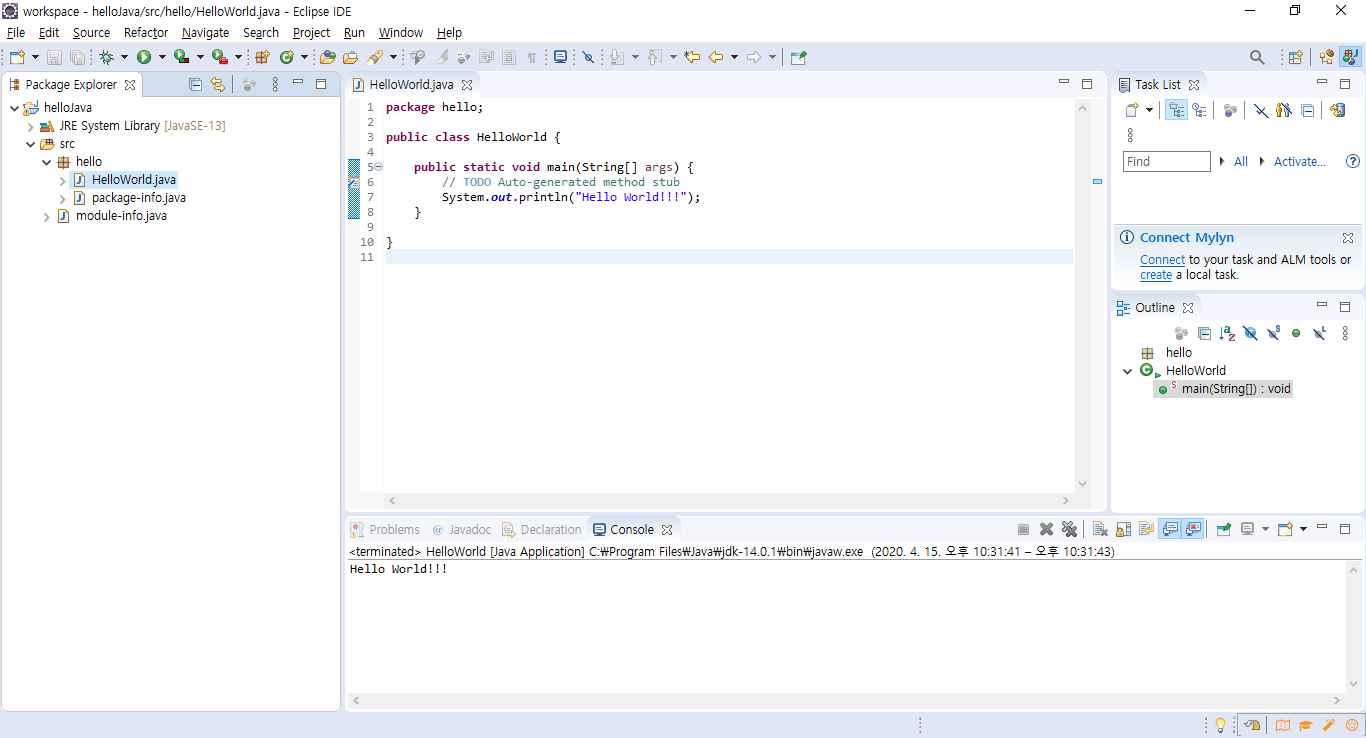1366x738 pixels.
Task: Click the Clear Console icon
Action: point(1100,530)
